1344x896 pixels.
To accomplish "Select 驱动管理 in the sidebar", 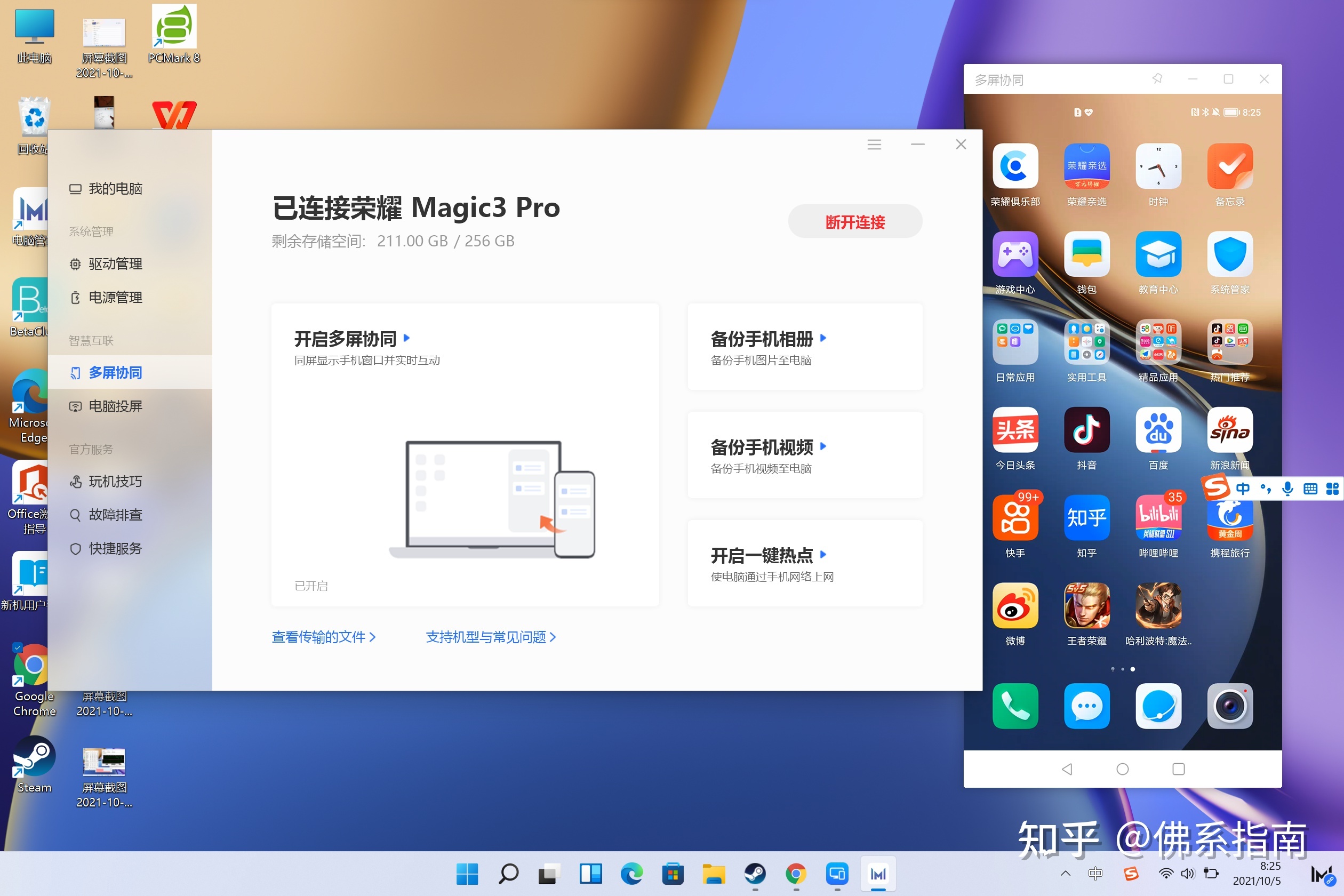I will 130,264.
